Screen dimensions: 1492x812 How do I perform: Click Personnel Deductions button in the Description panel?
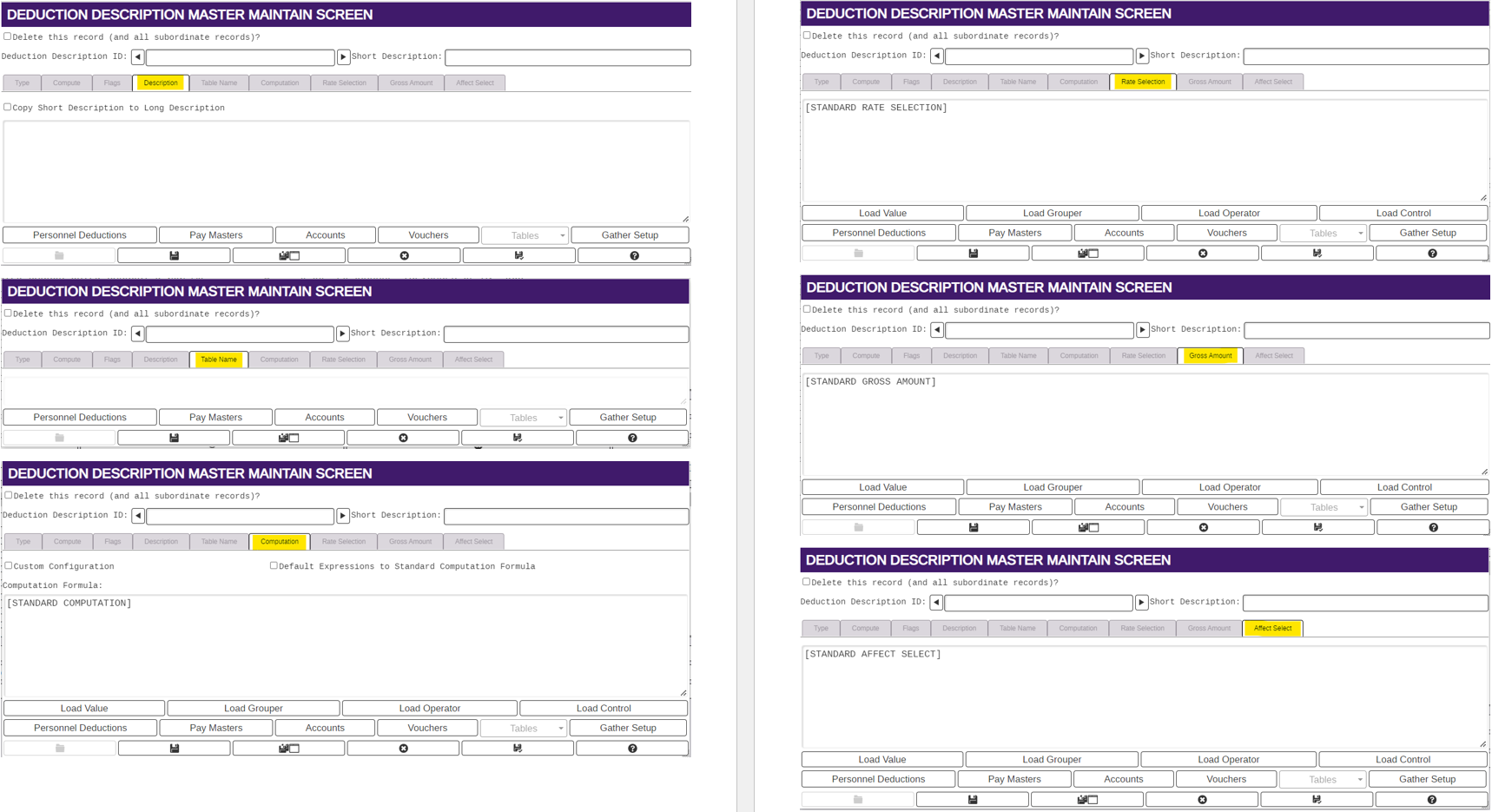tap(80, 235)
